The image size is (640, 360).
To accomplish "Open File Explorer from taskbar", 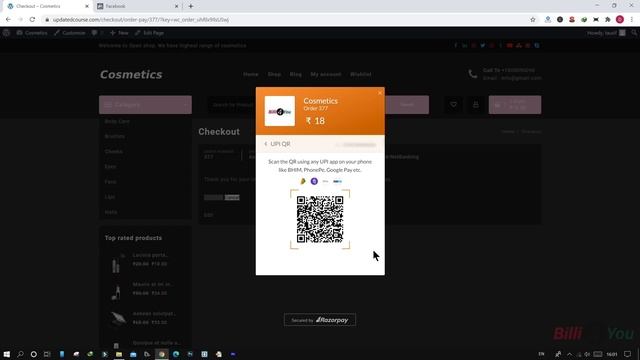I will click(119, 354).
